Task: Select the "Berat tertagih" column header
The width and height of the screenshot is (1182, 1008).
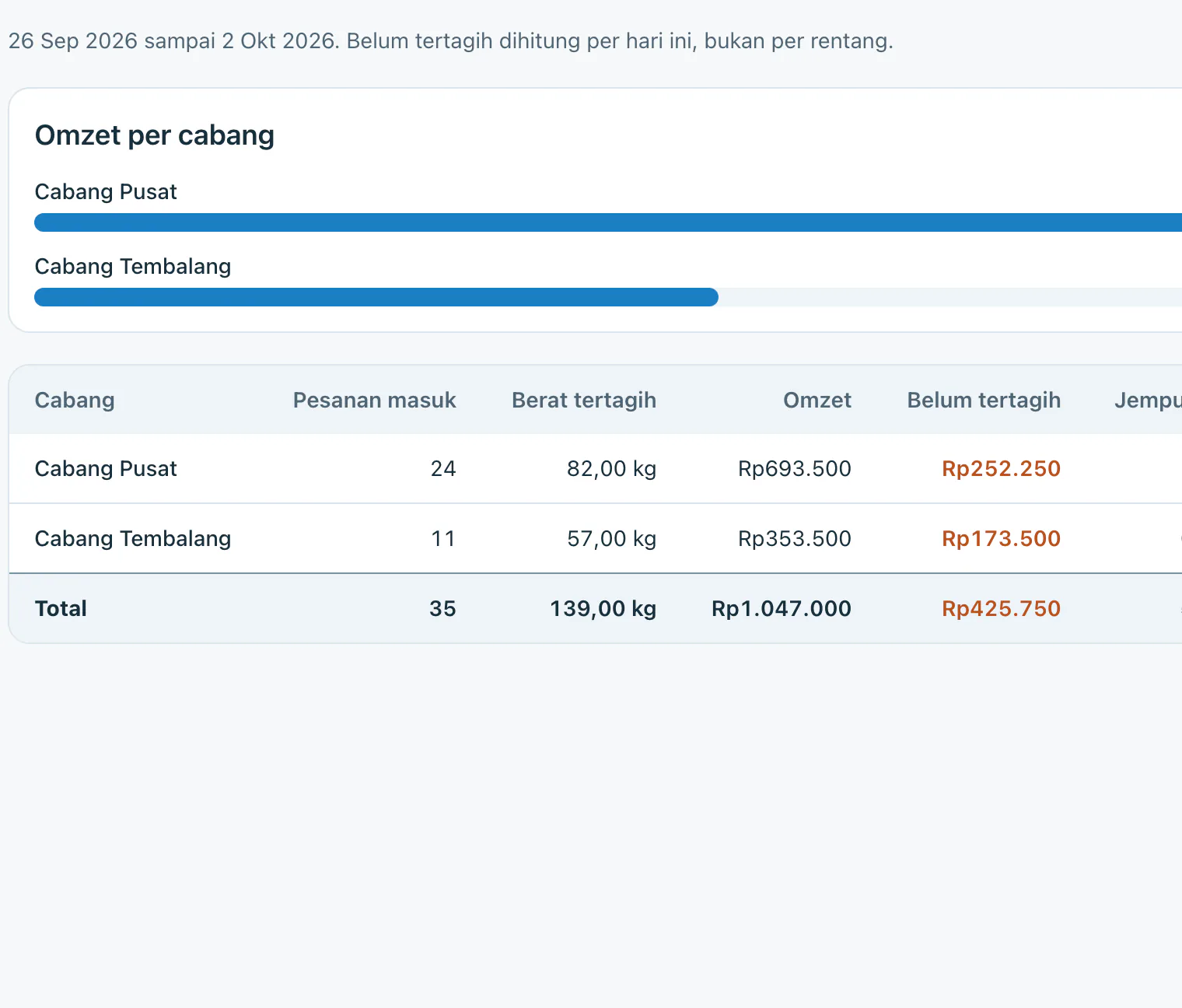Action: click(x=584, y=400)
